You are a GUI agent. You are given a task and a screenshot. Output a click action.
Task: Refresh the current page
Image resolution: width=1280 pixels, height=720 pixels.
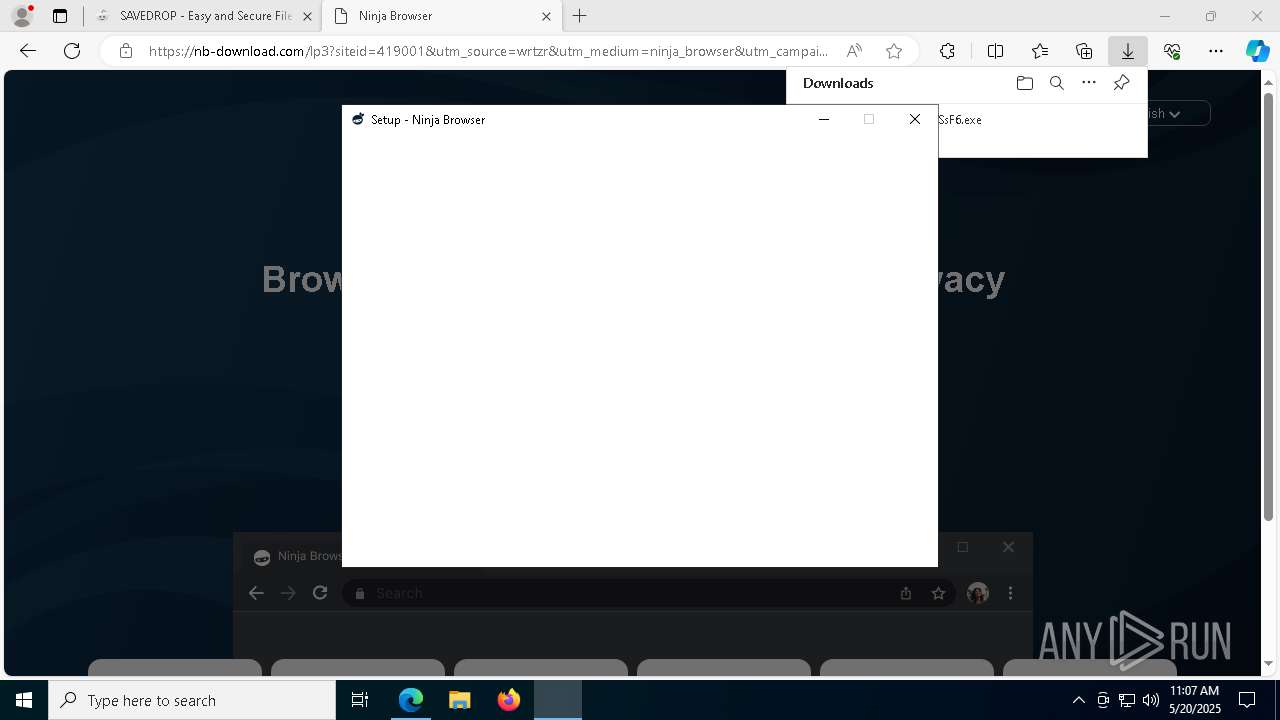(x=72, y=51)
